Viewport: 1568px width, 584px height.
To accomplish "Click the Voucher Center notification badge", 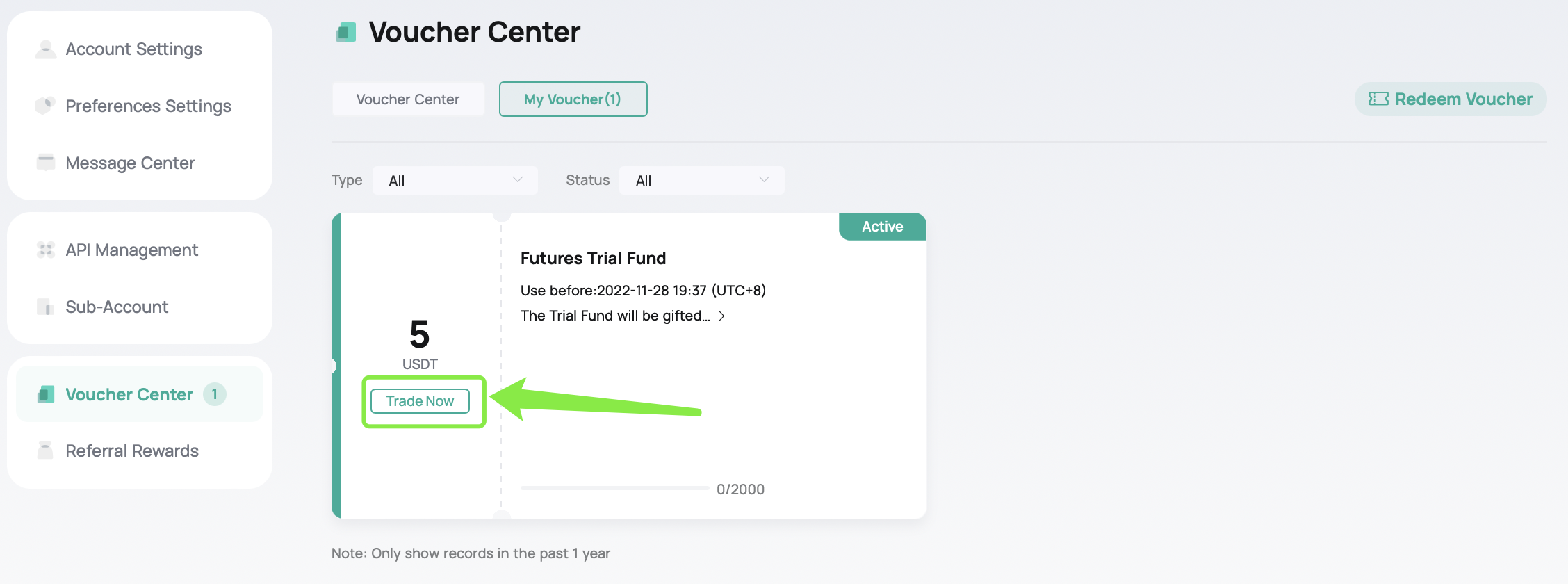I will click(x=215, y=394).
